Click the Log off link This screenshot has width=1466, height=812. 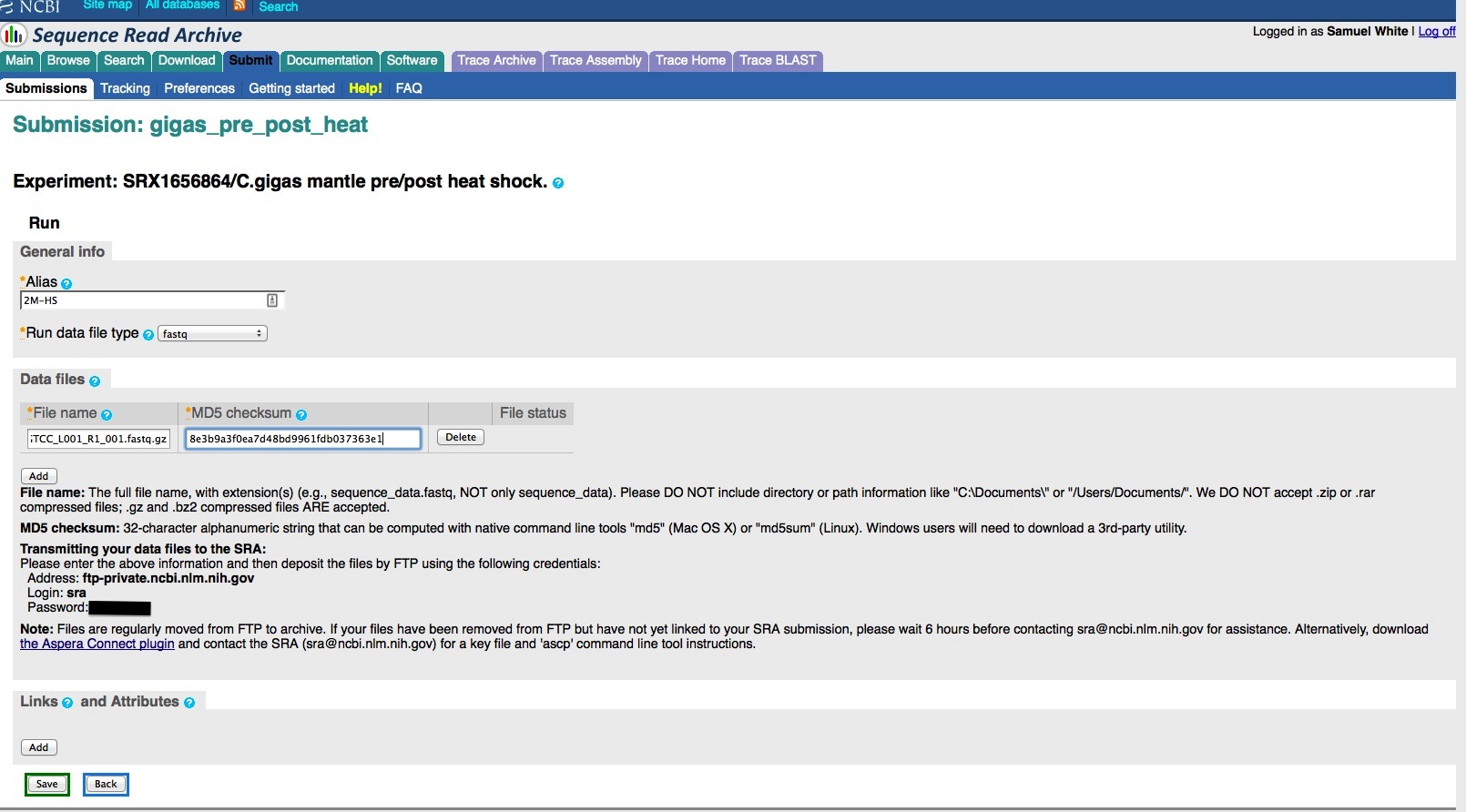tap(1437, 31)
